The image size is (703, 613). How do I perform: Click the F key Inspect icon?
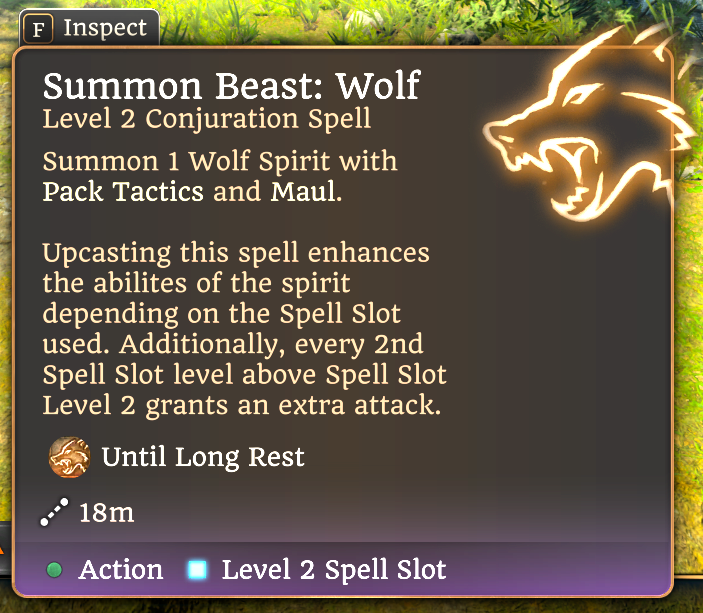click(x=38, y=29)
